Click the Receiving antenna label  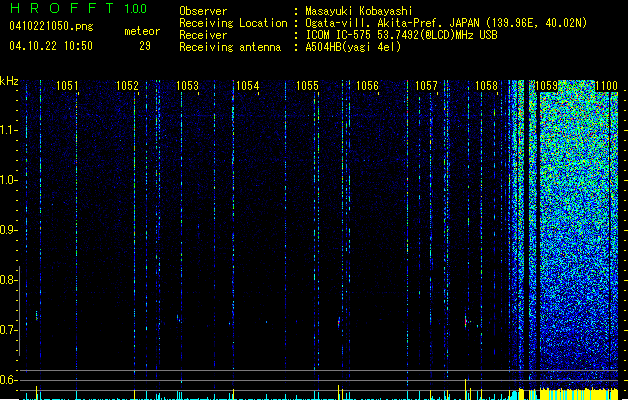[230, 47]
